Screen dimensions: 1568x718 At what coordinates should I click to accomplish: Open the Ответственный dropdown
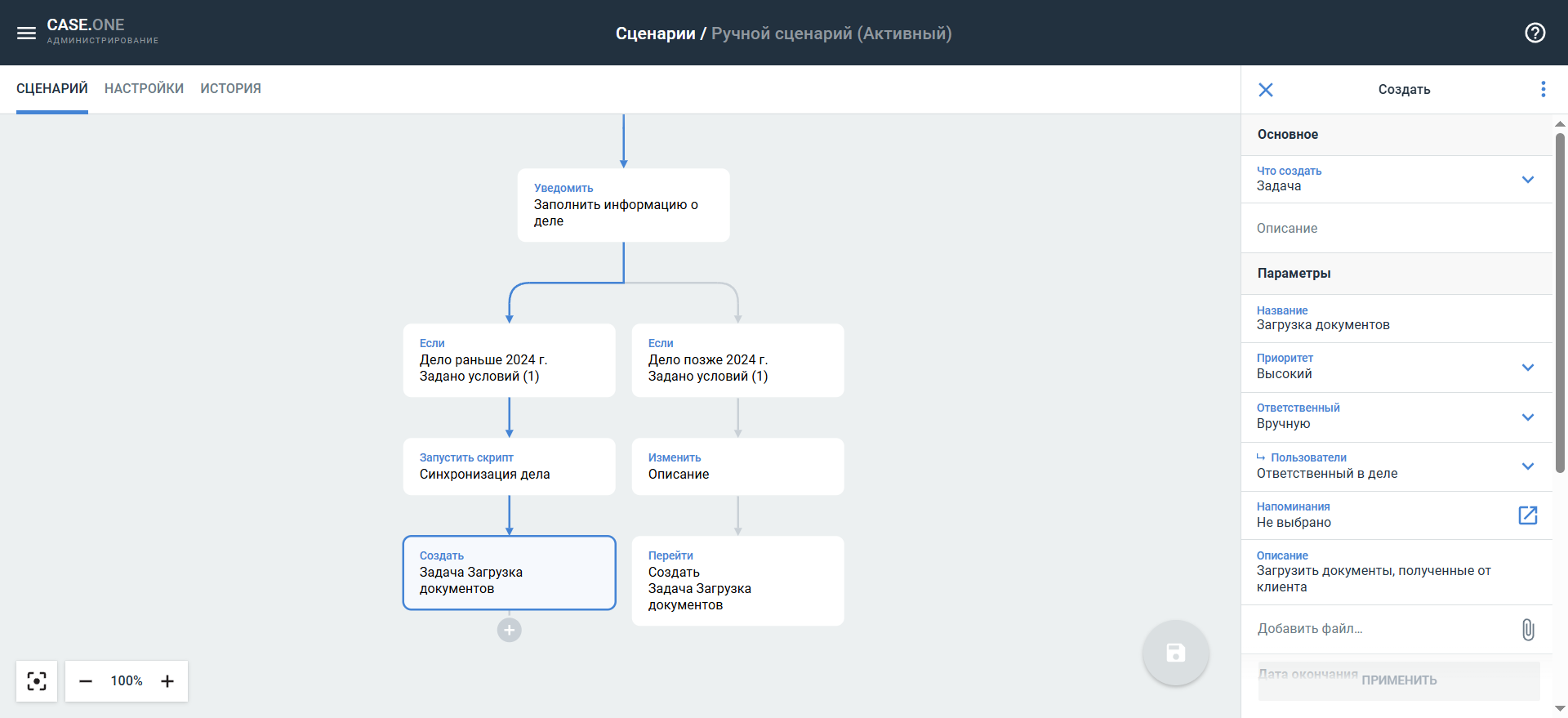point(1527,417)
